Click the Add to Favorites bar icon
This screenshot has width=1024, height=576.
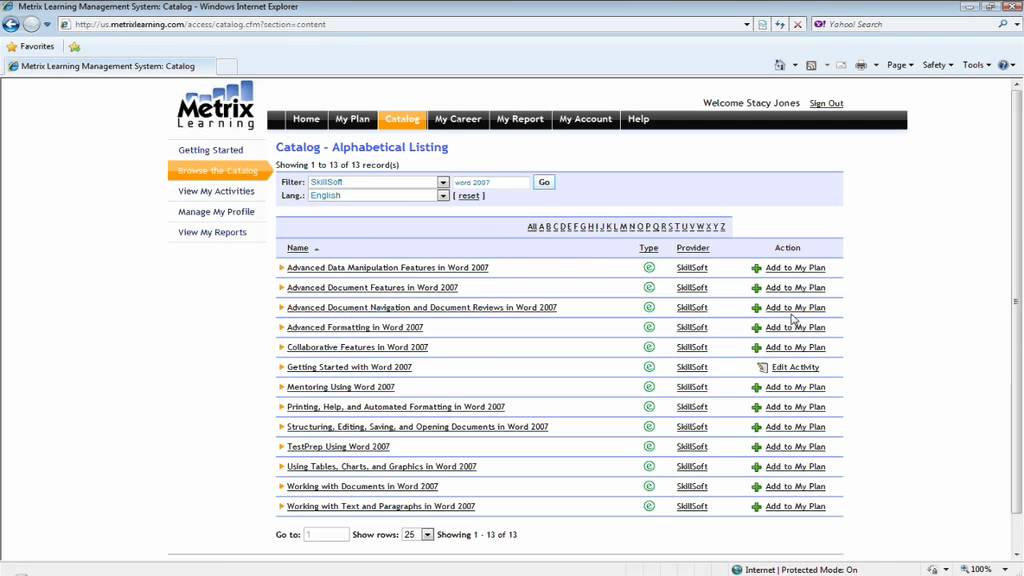tap(74, 46)
